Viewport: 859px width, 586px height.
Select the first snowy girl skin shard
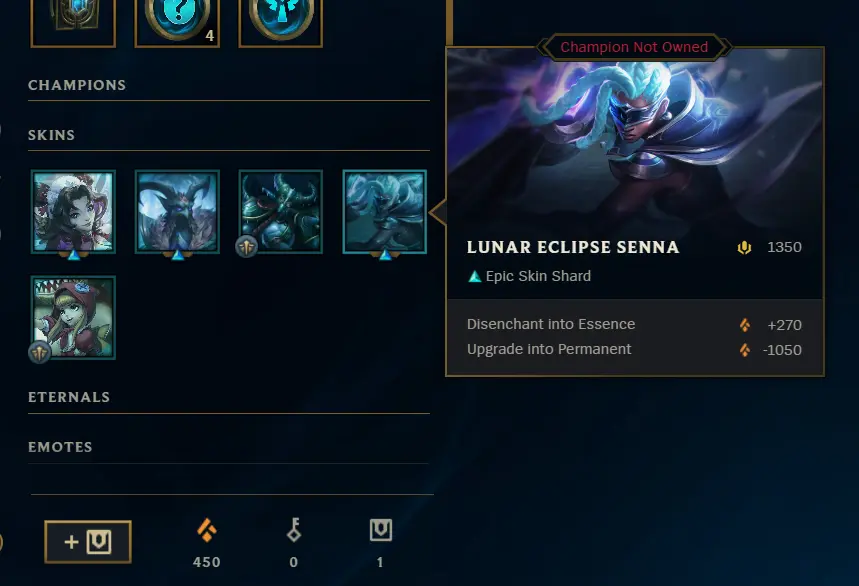73,212
